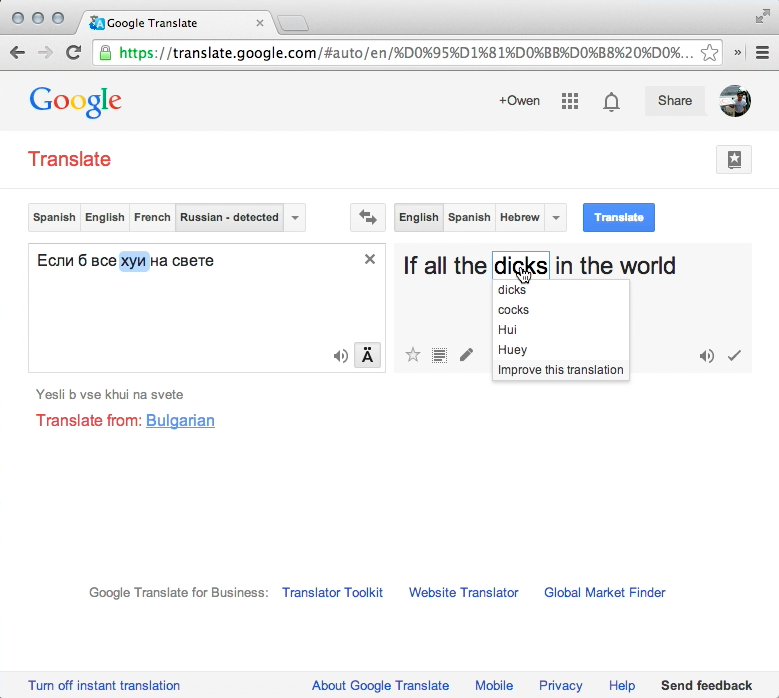This screenshot has height=698, width=779.
Task: Suggest an edit with the pencil icon
Action: click(466, 355)
